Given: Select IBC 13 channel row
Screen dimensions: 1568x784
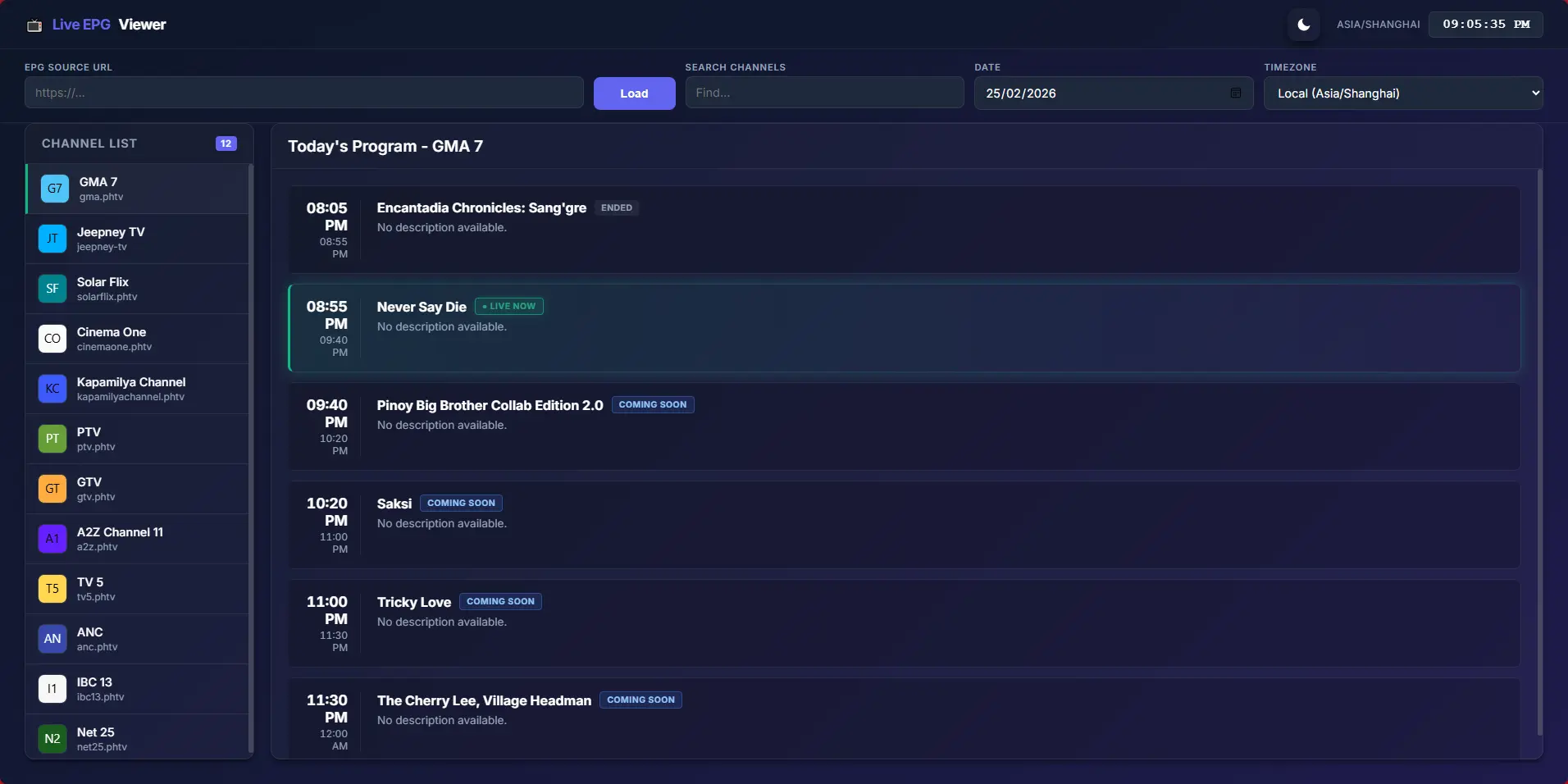Looking at the screenshot, I should point(138,689).
